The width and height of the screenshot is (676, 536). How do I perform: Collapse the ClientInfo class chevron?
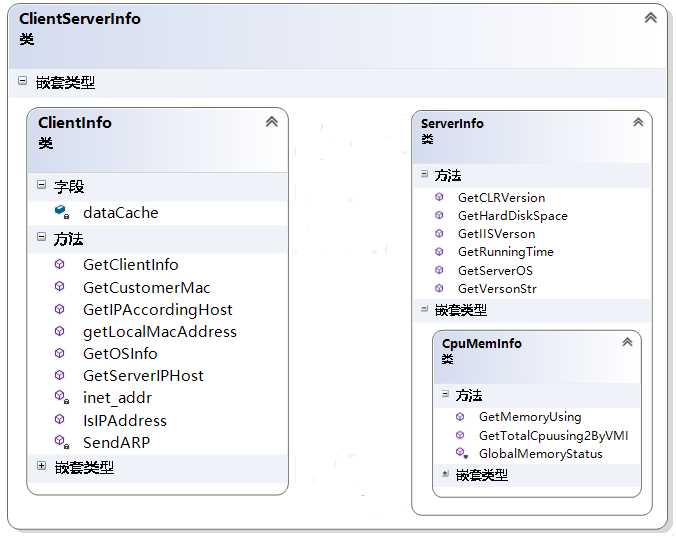(x=271, y=122)
